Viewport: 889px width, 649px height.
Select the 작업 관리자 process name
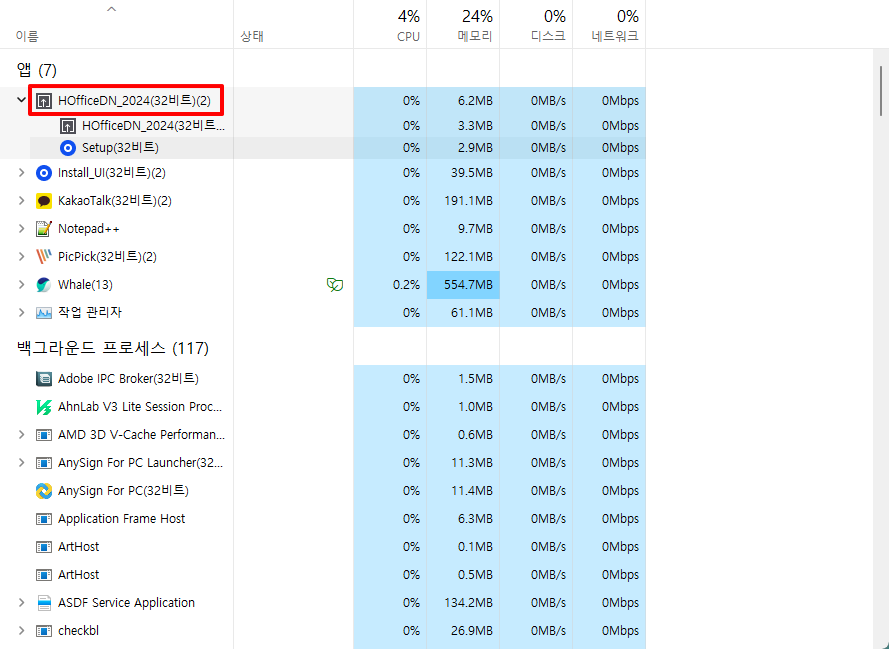click(90, 312)
